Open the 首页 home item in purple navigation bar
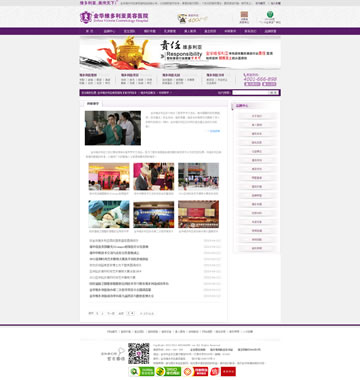360x380 pixels. point(89,31)
